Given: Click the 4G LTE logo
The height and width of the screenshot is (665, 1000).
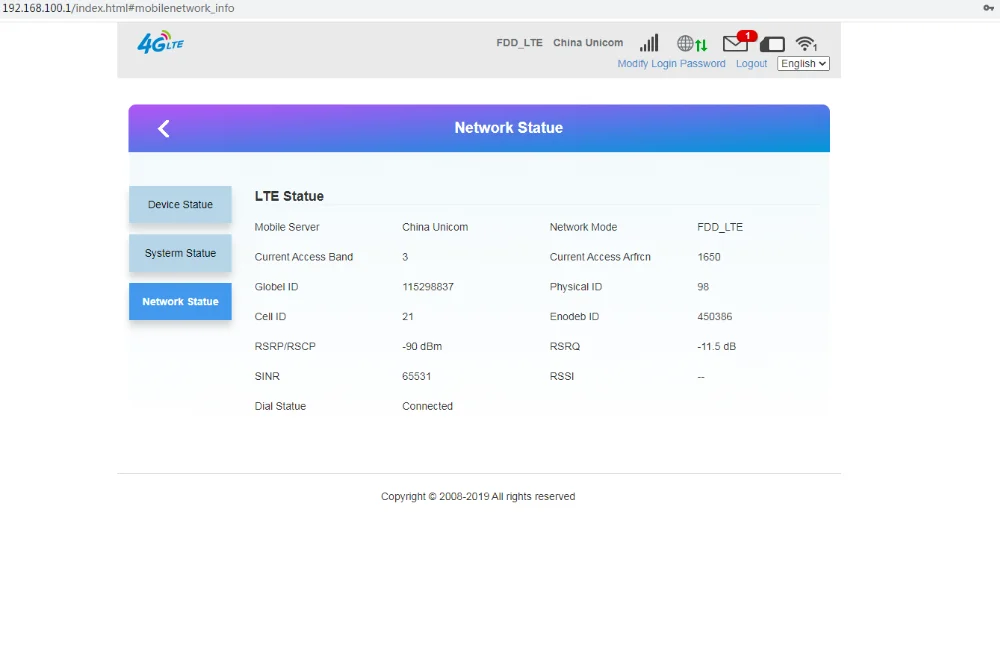Looking at the screenshot, I should click(x=160, y=42).
